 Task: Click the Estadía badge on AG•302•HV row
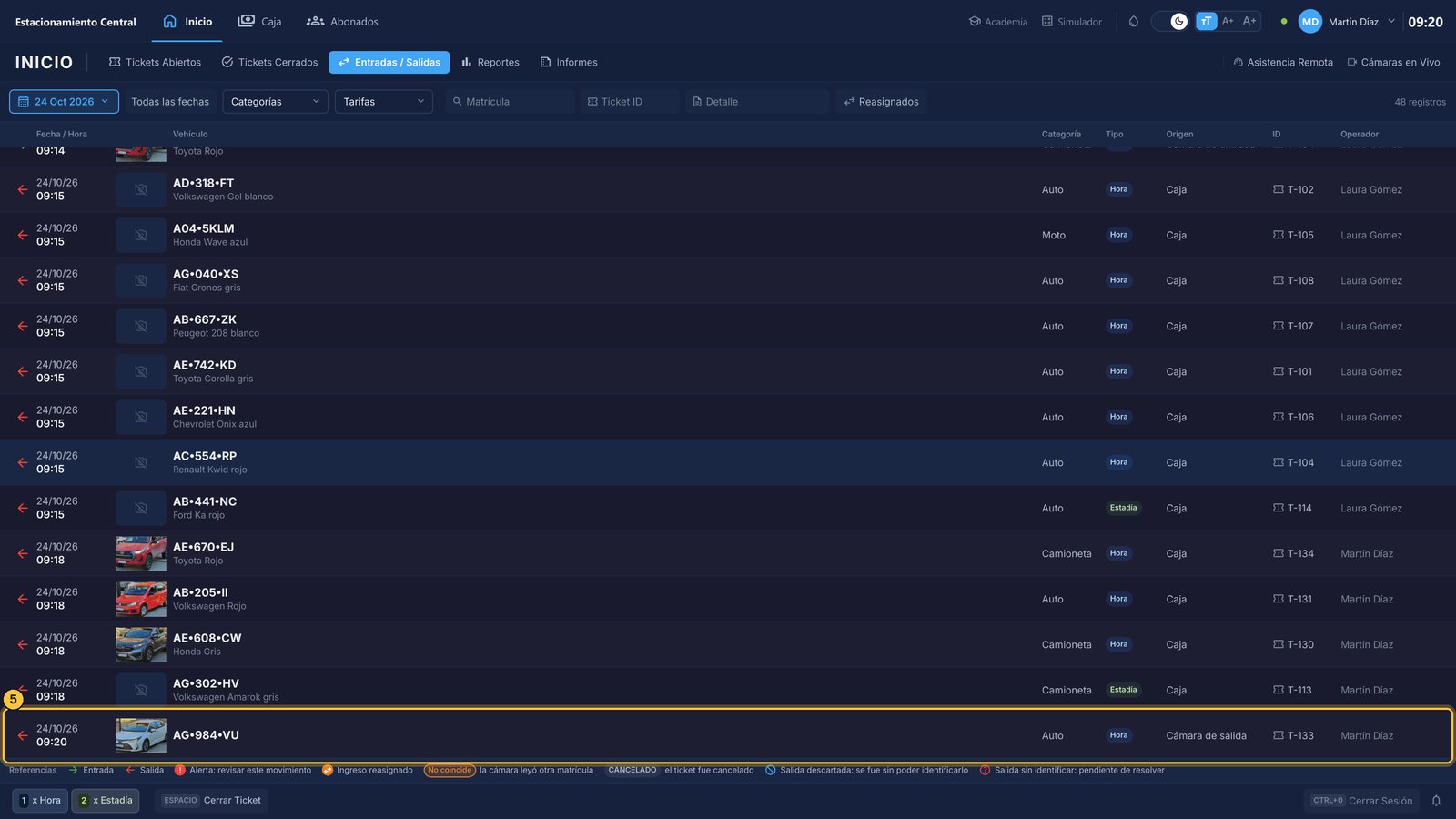pos(1123,690)
